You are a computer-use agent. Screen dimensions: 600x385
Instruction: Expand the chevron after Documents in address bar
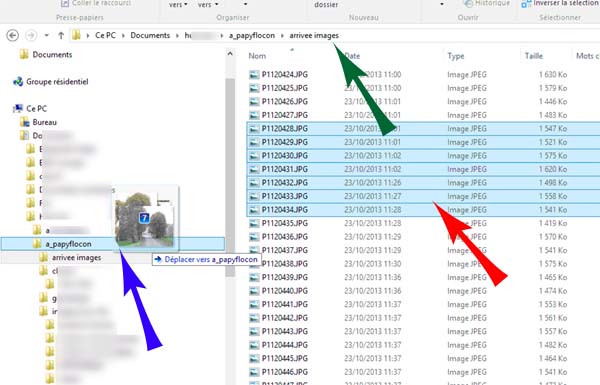pyautogui.click(x=177, y=36)
